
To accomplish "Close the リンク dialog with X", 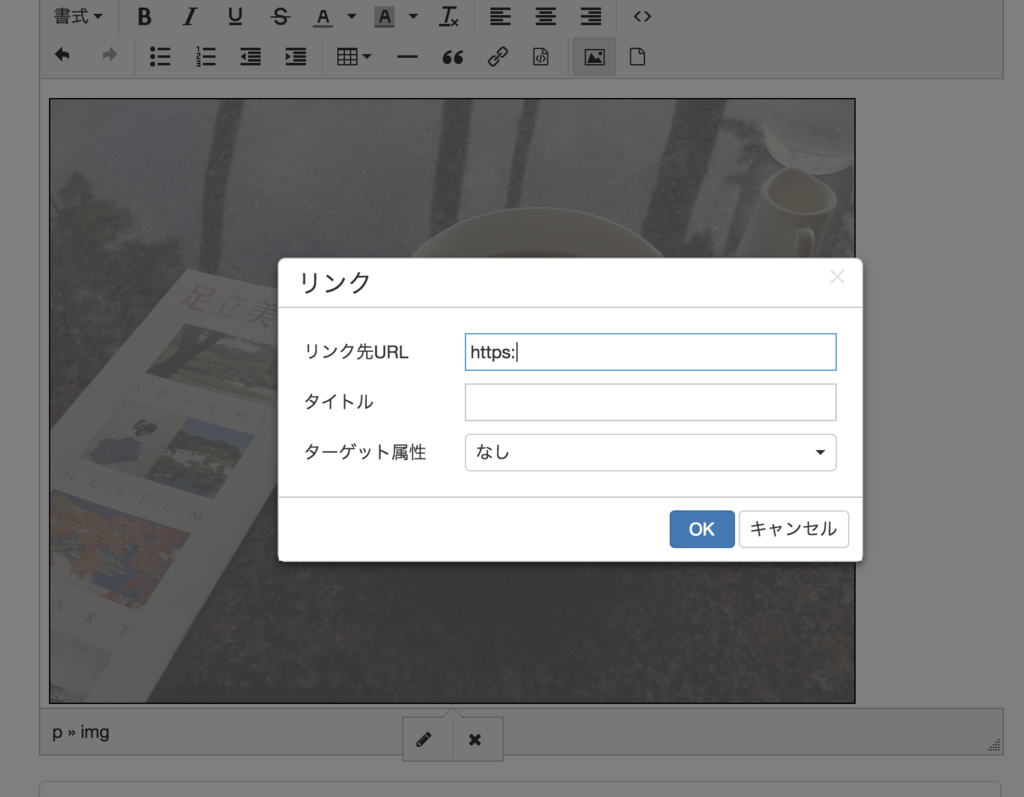I will pos(837,277).
